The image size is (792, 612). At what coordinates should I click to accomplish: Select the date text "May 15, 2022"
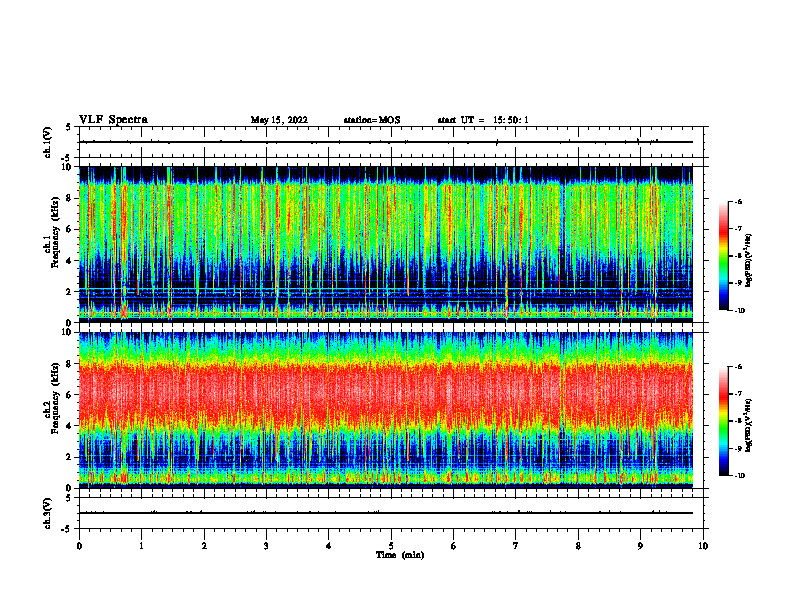(x=279, y=120)
